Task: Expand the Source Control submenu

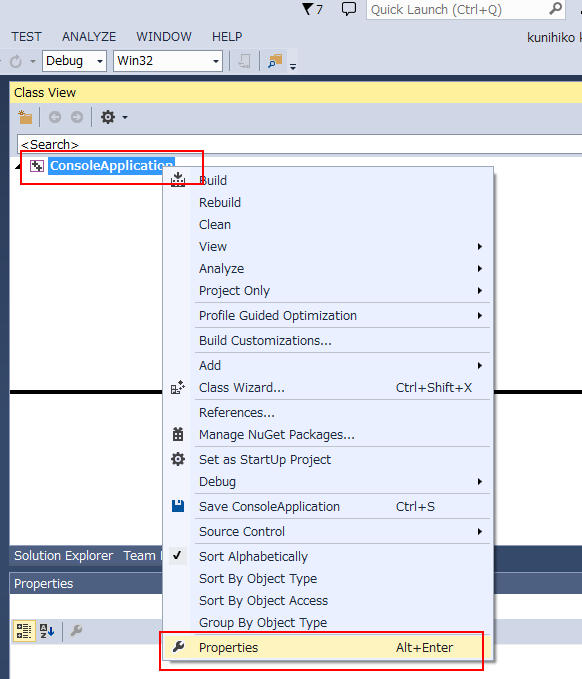Action: 479,531
